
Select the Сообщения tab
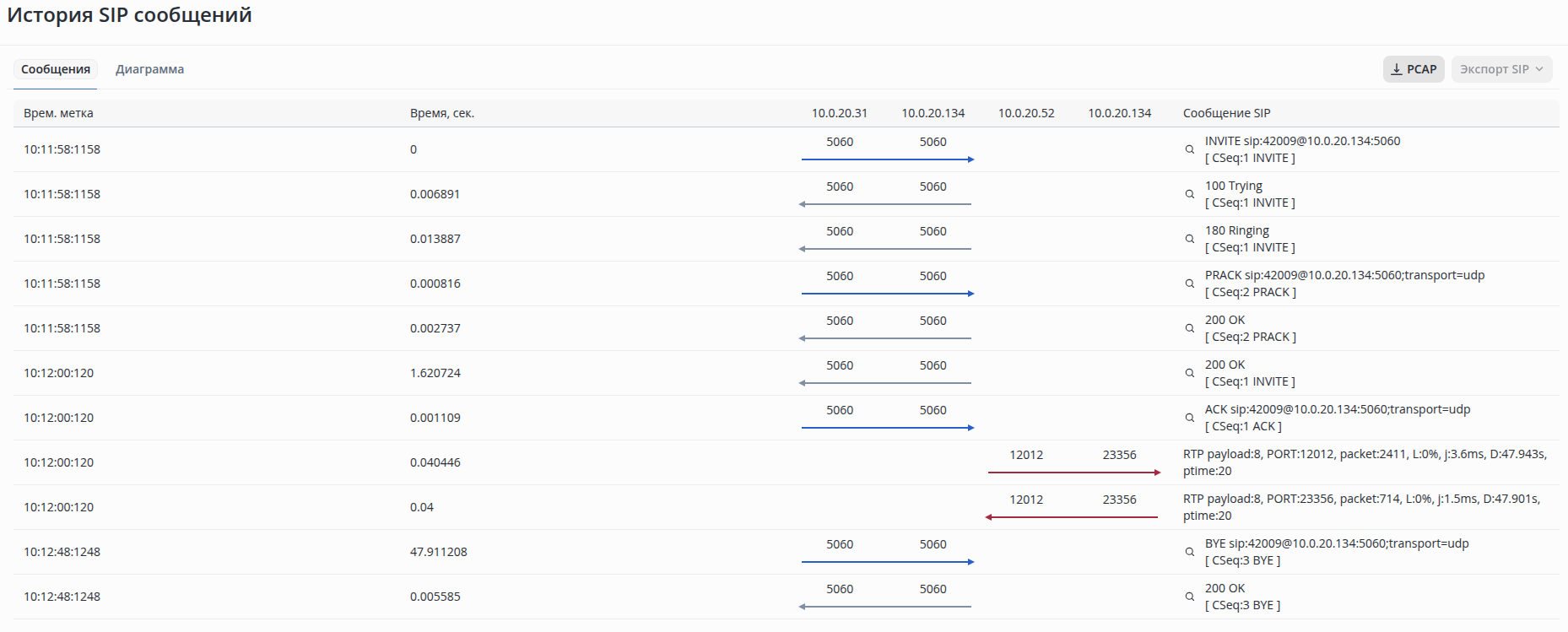(56, 69)
